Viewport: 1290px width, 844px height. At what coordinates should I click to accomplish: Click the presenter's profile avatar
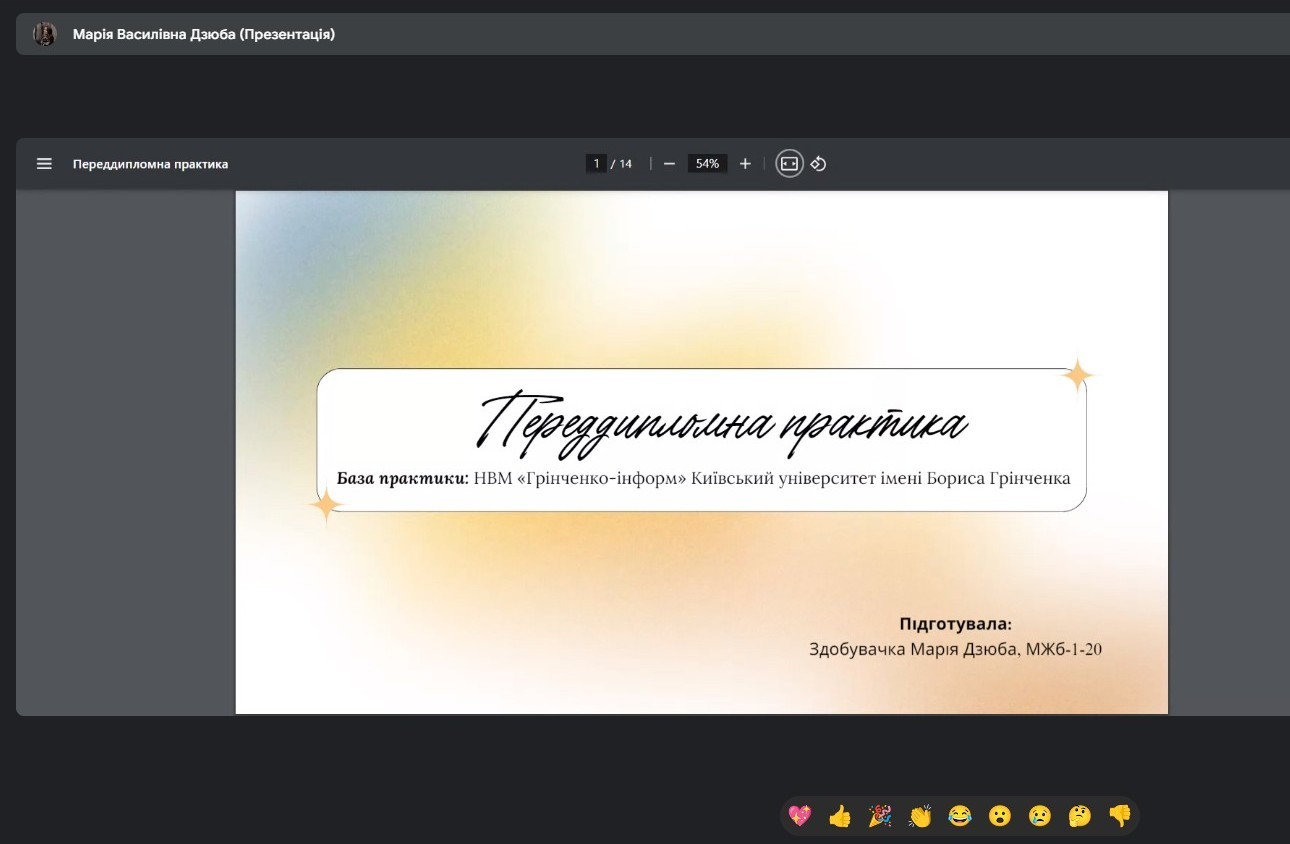pyautogui.click(x=45, y=34)
